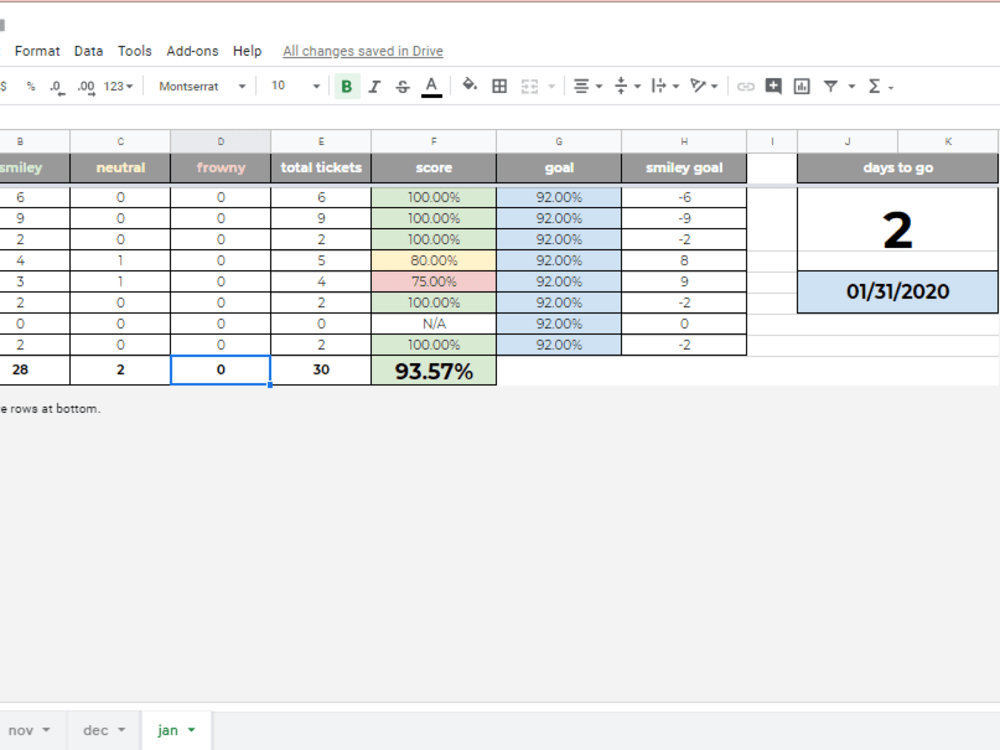Viewport: 1000px width, 750px height.
Task: Format as percent
Action: (31, 86)
